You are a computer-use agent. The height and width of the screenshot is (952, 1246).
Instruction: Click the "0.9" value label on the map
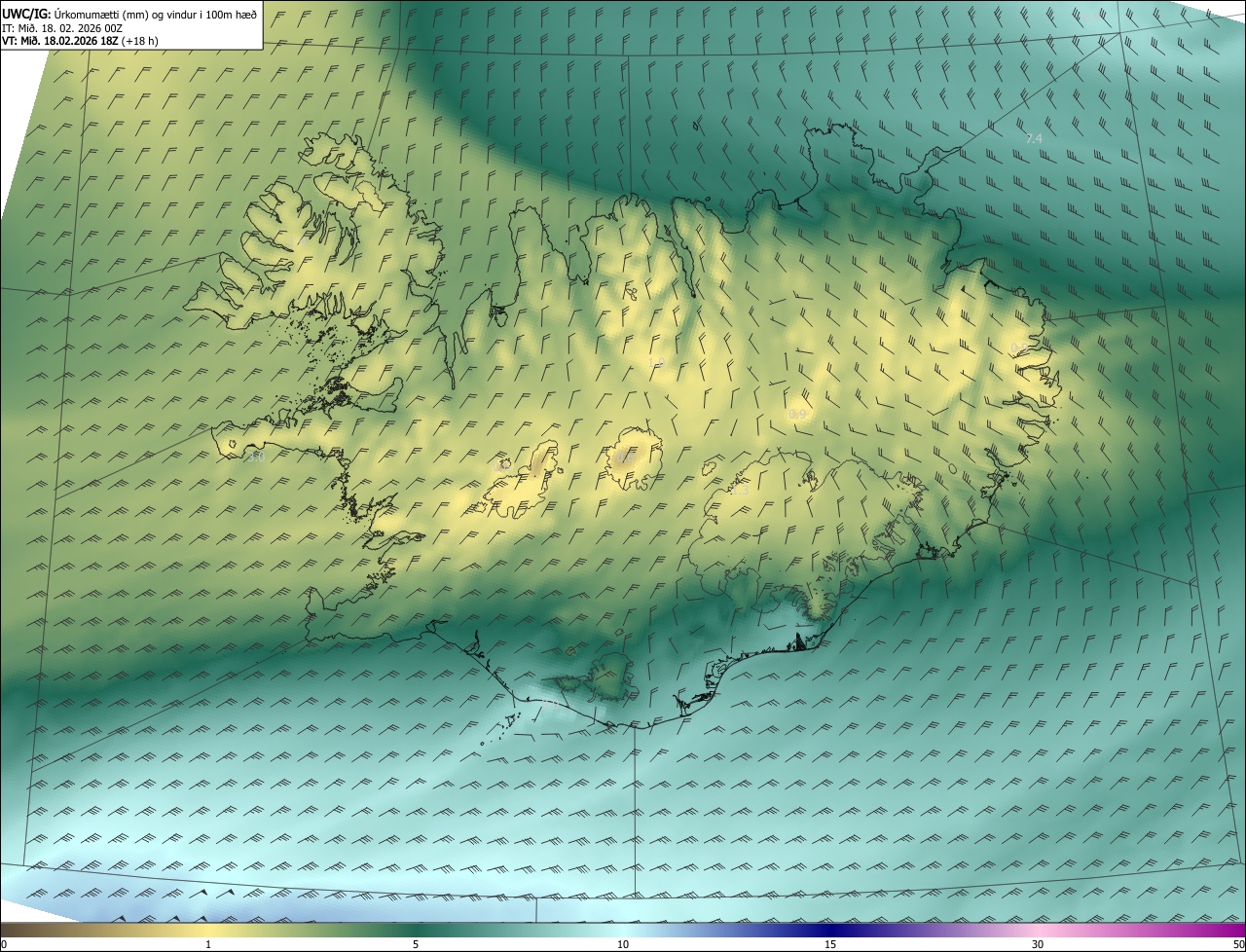pyautogui.click(x=796, y=415)
